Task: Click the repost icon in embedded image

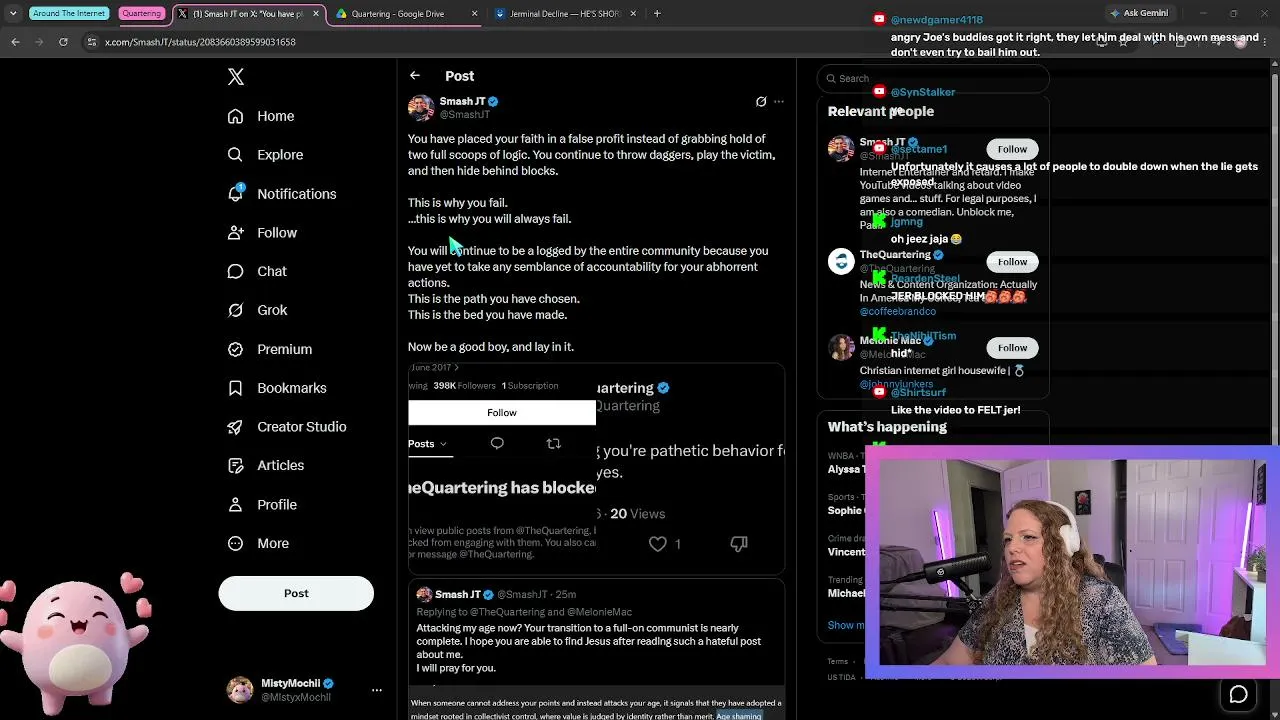Action: pos(553,443)
